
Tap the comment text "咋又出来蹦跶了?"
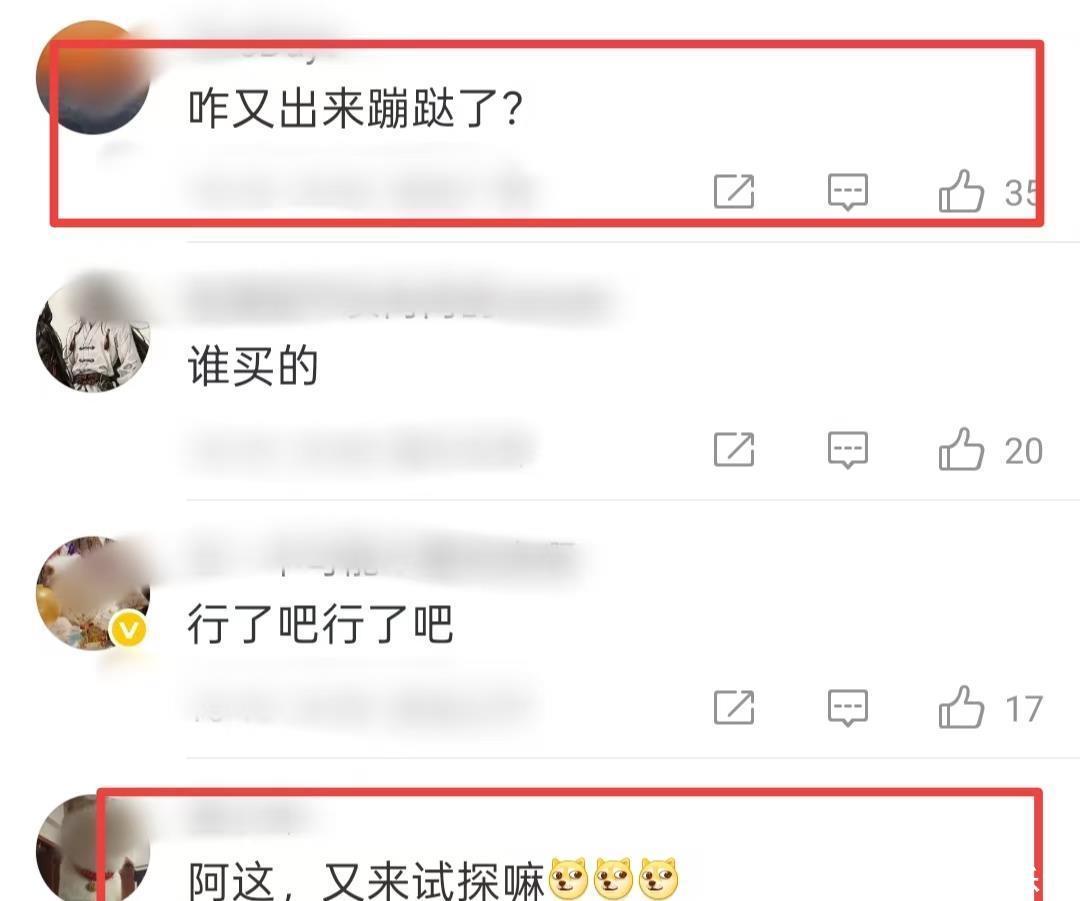click(x=355, y=108)
